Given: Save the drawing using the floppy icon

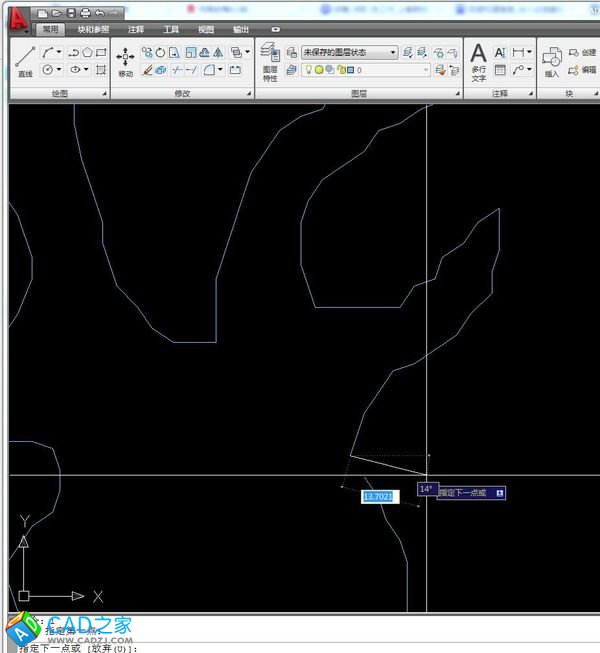Looking at the screenshot, I should click(x=71, y=13).
